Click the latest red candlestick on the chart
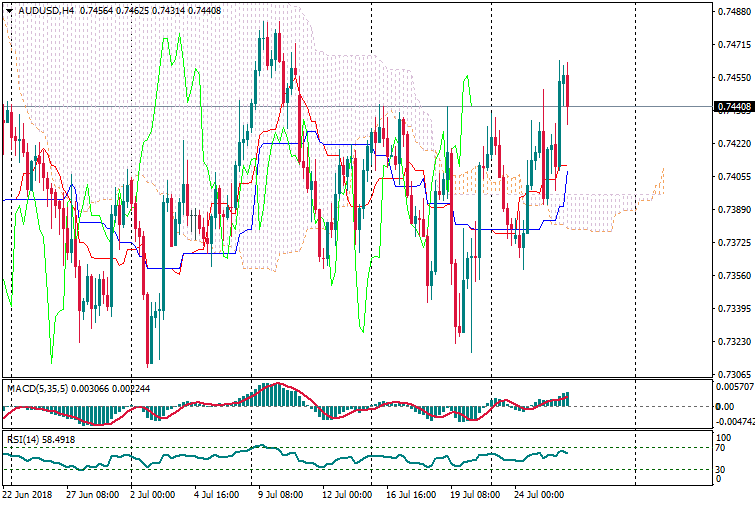This screenshot has height=506, width=755. [567, 90]
